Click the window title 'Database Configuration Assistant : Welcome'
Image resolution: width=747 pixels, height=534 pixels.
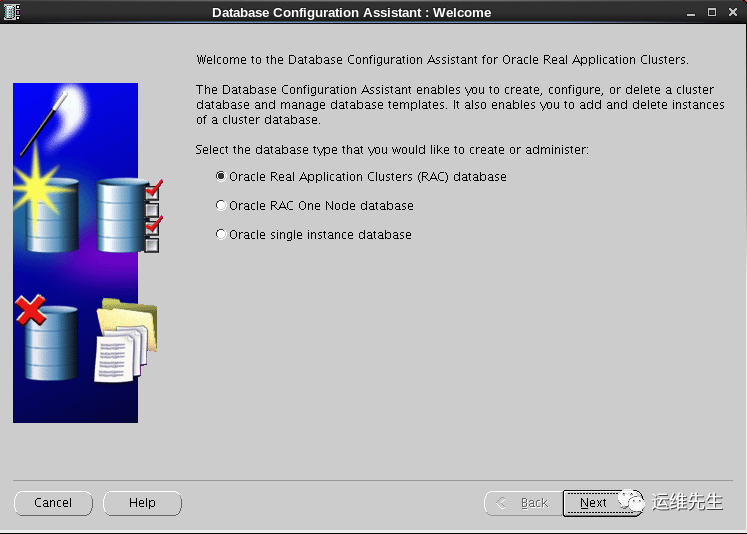point(352,12)
